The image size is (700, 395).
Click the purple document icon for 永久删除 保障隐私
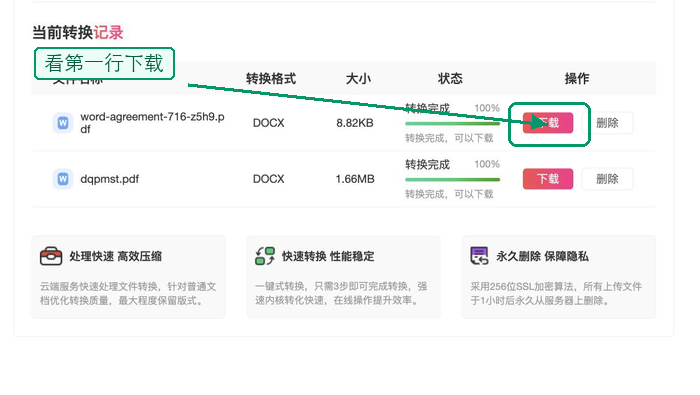click(x=479, y=256)
